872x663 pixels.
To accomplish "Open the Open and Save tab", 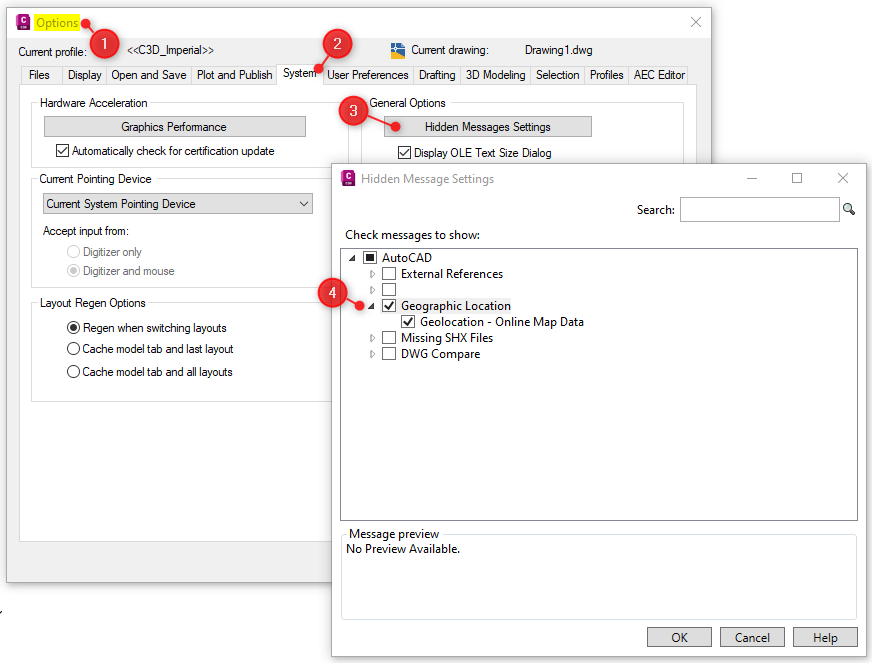I will [148, 75].
